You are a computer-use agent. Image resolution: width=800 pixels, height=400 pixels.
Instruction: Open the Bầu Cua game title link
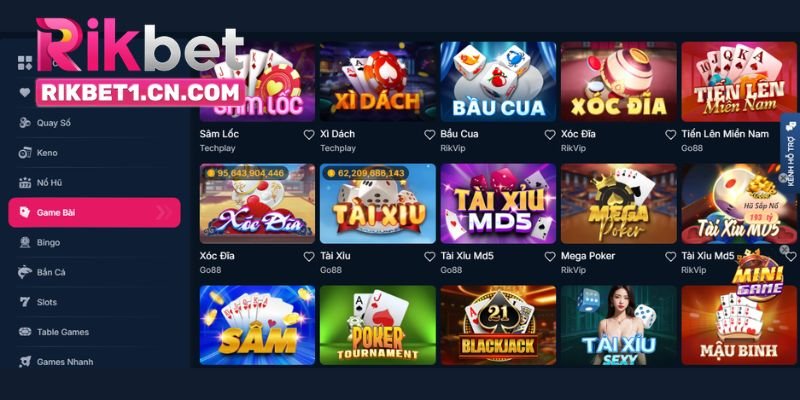pos(459,134)
